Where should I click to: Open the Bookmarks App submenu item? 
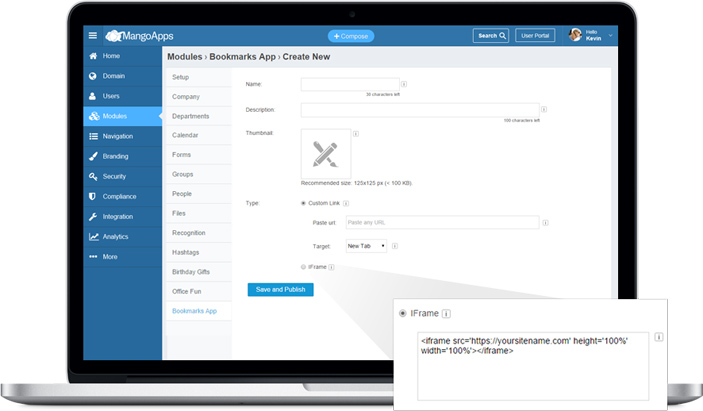pos(198,311)
